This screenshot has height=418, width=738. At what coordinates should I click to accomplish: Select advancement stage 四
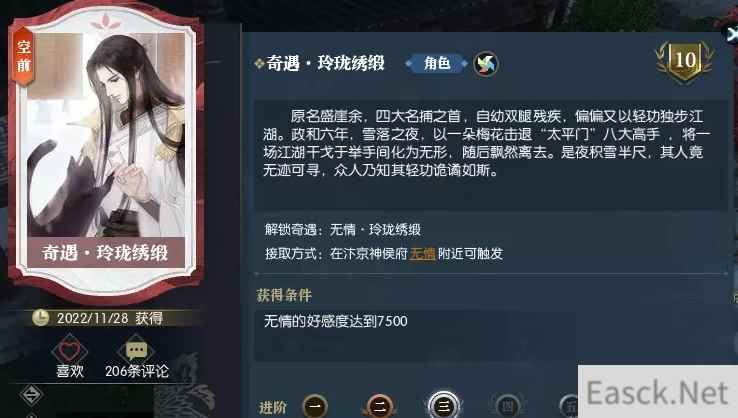click(x=507, y=406)
